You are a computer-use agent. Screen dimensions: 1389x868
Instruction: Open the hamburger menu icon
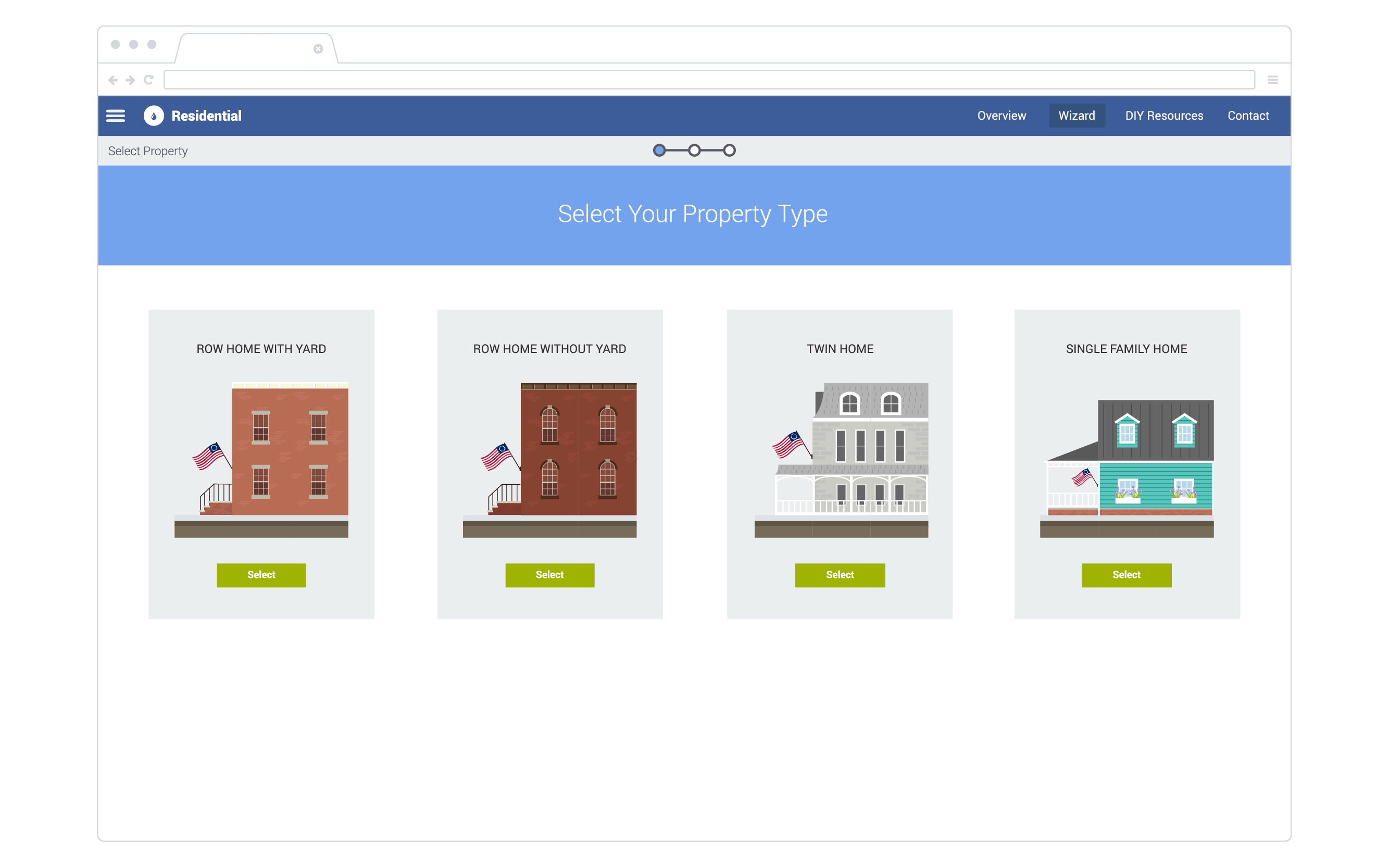point(116,116)
